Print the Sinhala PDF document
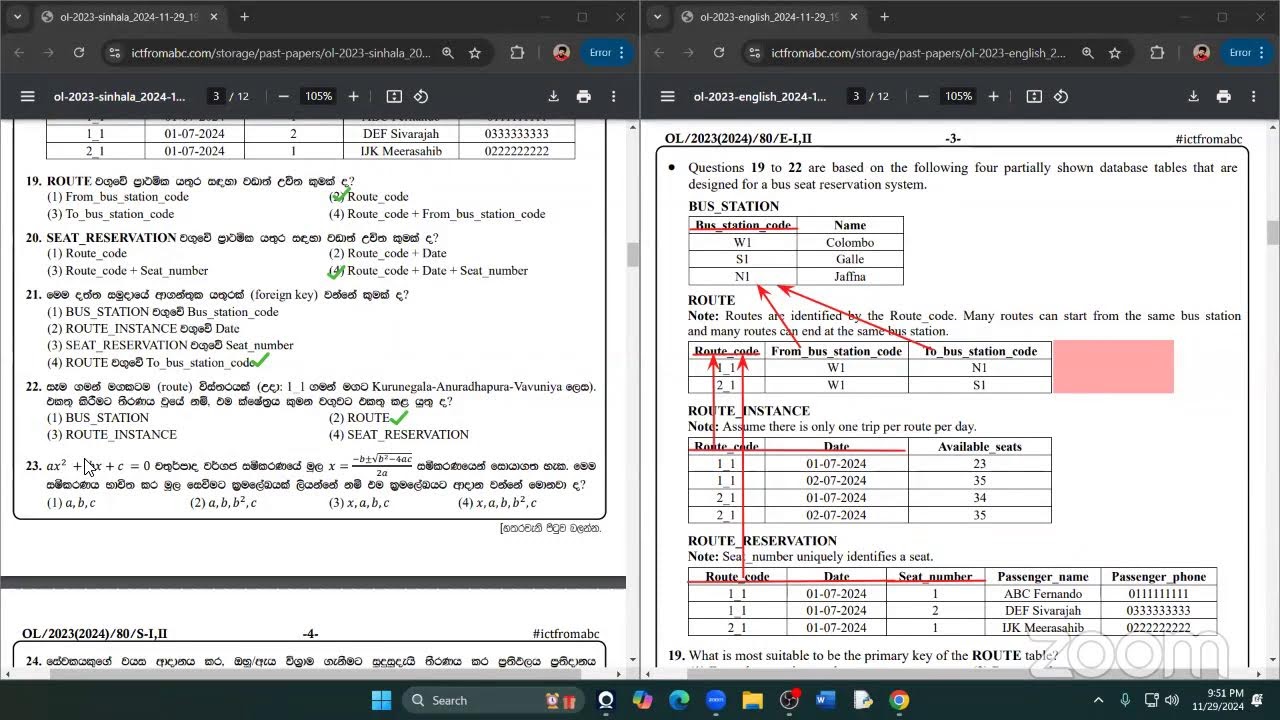1280x720 pixels. click(584, 96)
